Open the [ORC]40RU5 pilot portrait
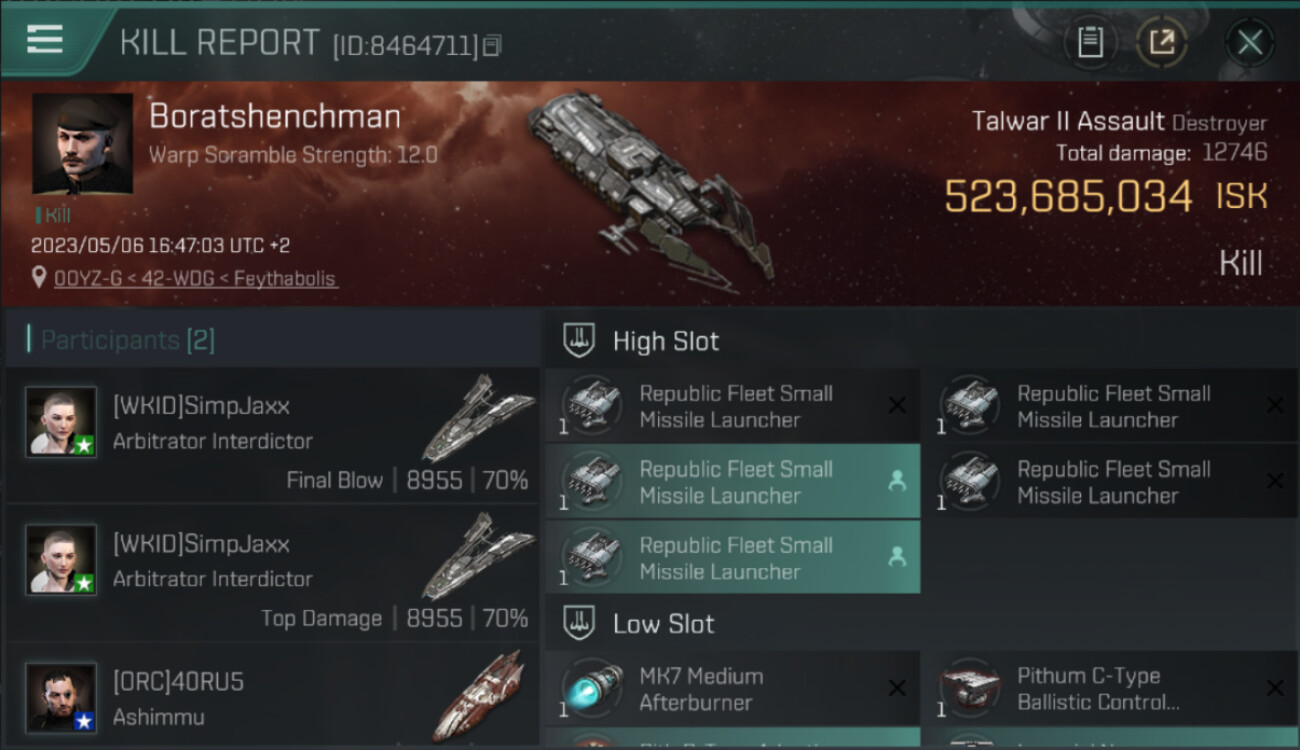 tap(61, 696)
